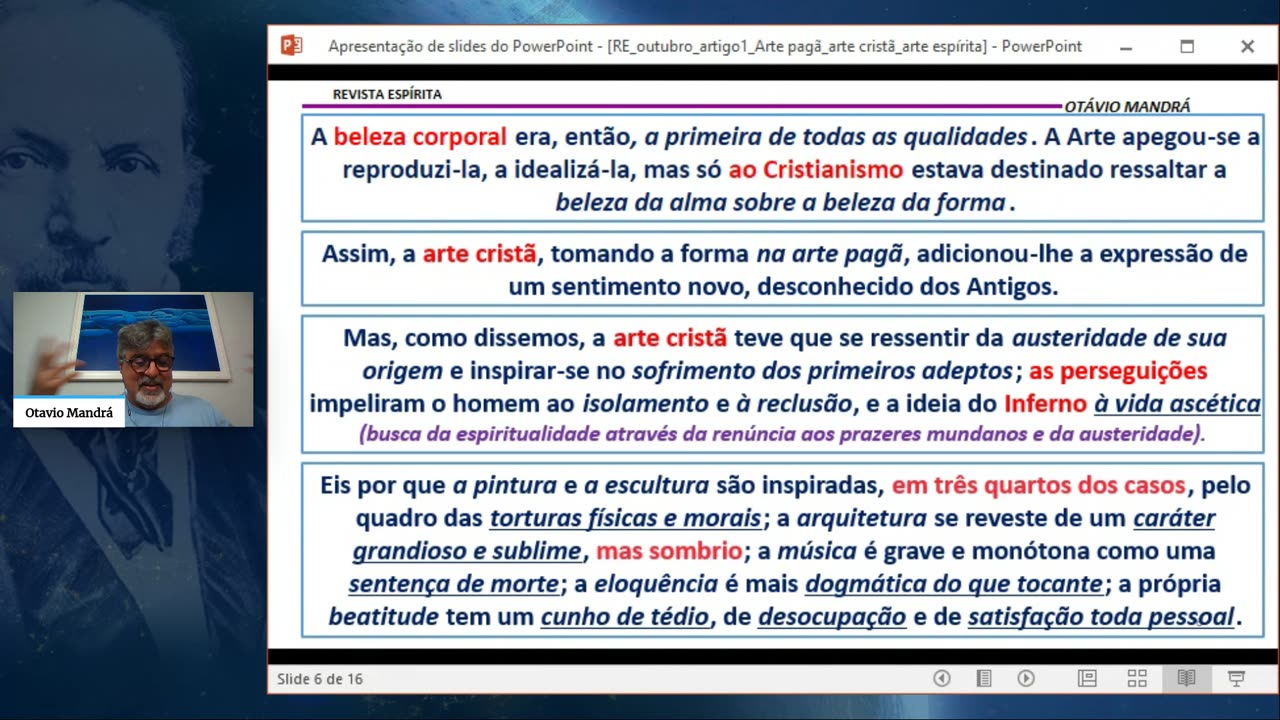Minimize the PowerPoint window
The image size is (1280, 720).
pos(1126,46)
